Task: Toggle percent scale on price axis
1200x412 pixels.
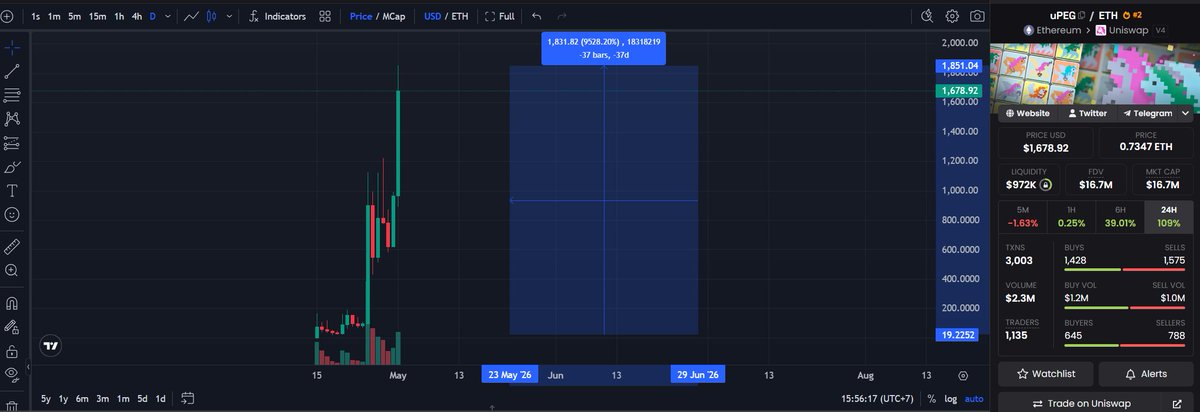Action: 931,399
